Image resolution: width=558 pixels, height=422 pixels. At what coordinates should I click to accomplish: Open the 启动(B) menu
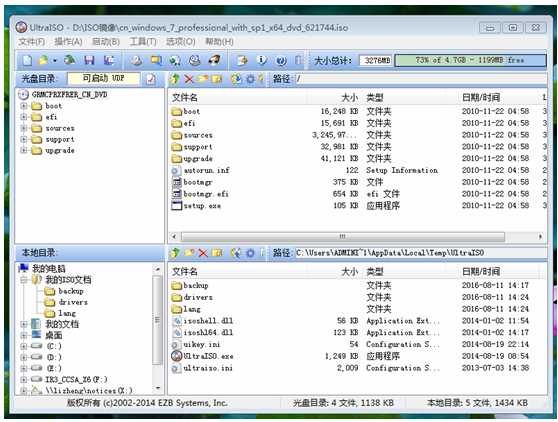pyautogui.click(x=106, y=42)
